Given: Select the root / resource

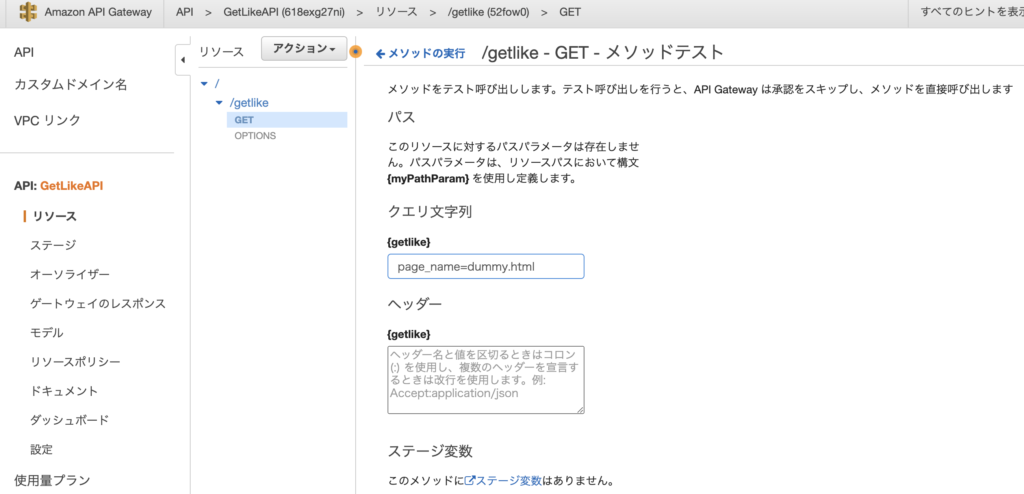Looking at the screenshot, I should [x=217, y=84].
